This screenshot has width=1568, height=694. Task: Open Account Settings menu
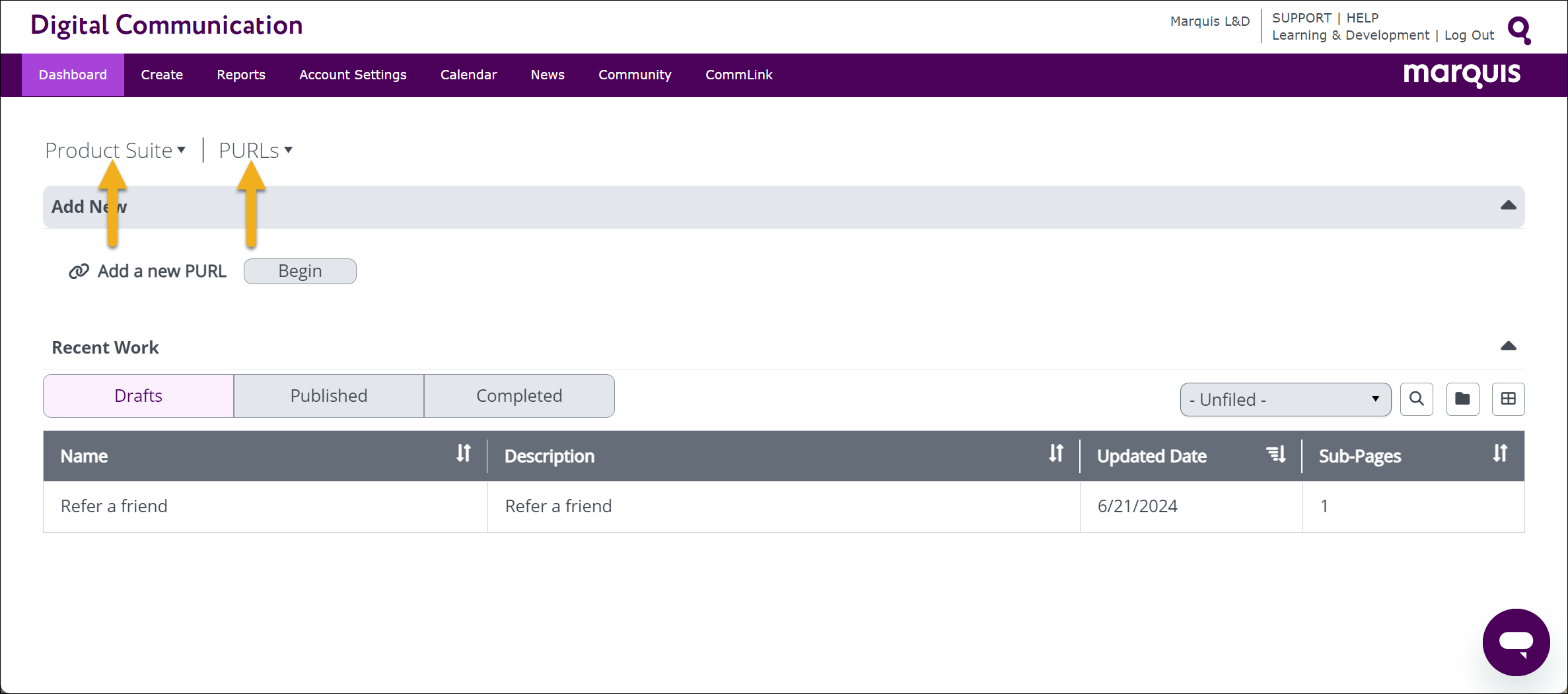click(x=353, y=75)
